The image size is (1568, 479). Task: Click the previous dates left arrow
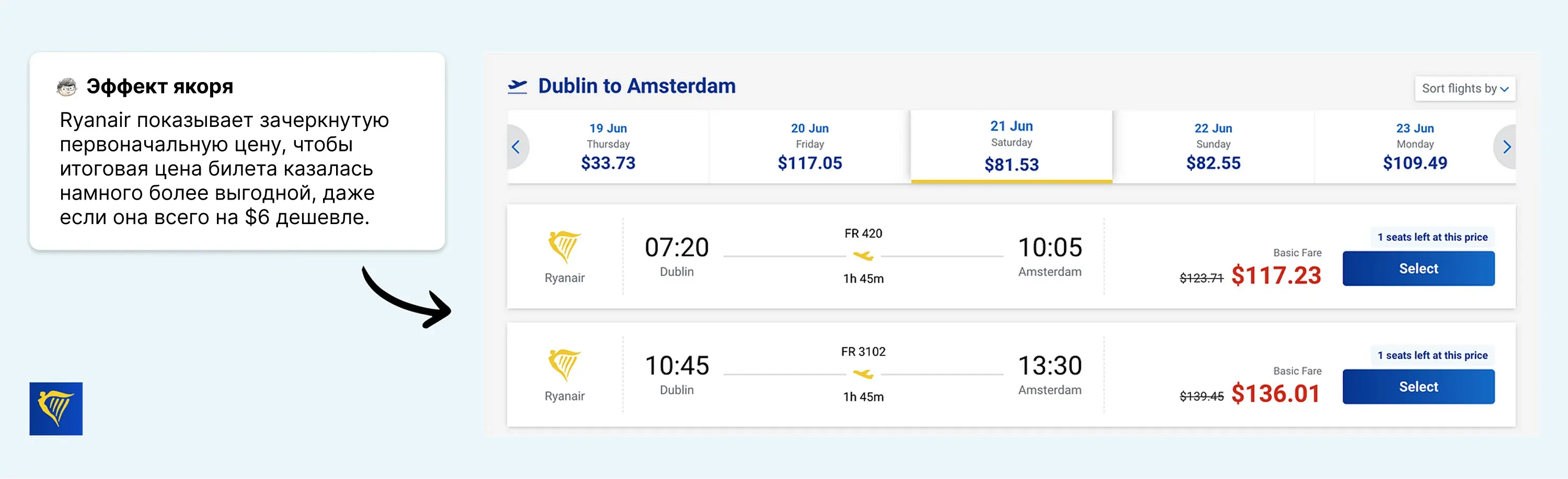[x=516, y=147]
